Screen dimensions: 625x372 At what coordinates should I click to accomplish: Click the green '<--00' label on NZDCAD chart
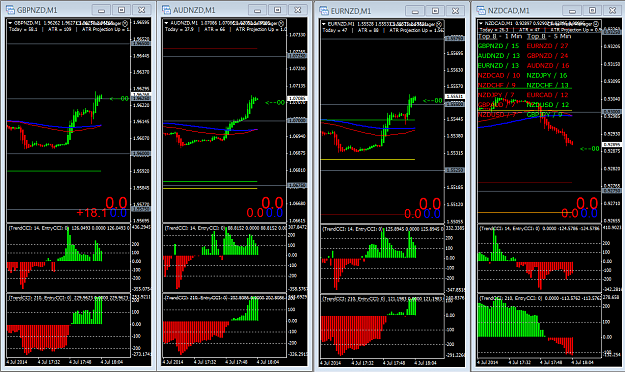tap(590, 149)
